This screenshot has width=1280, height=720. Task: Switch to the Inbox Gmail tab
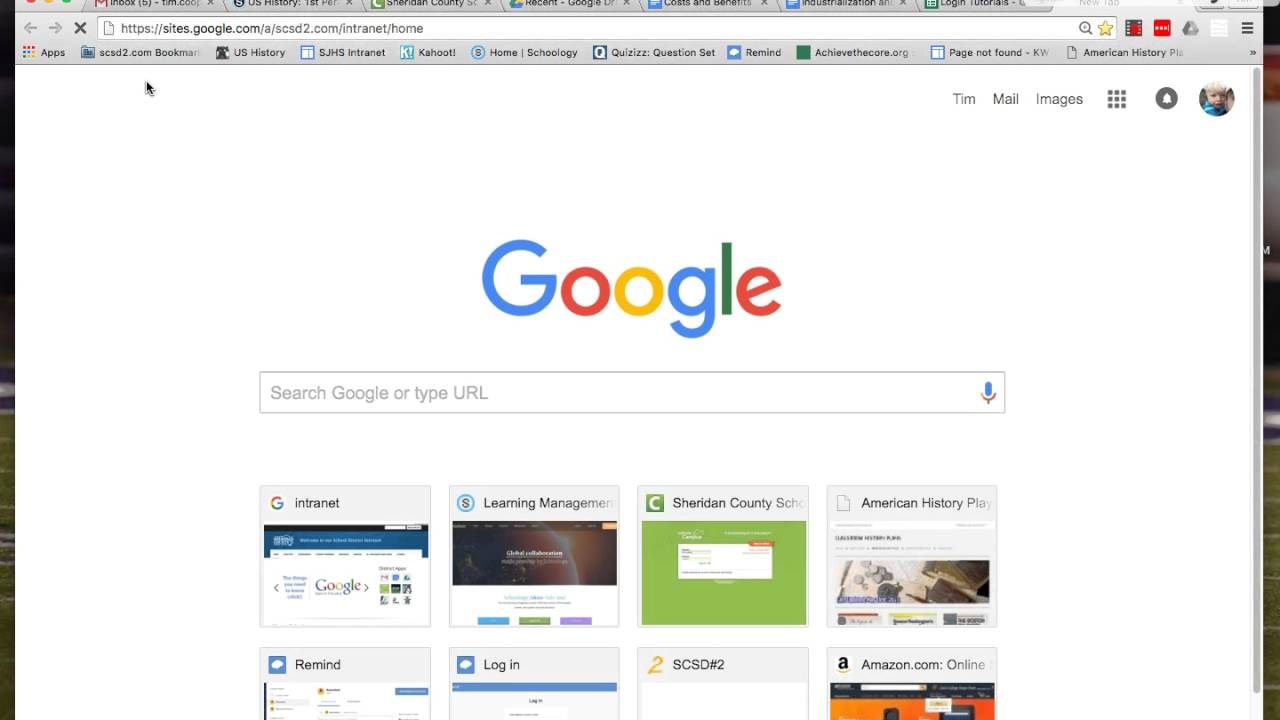pos(154,5)
